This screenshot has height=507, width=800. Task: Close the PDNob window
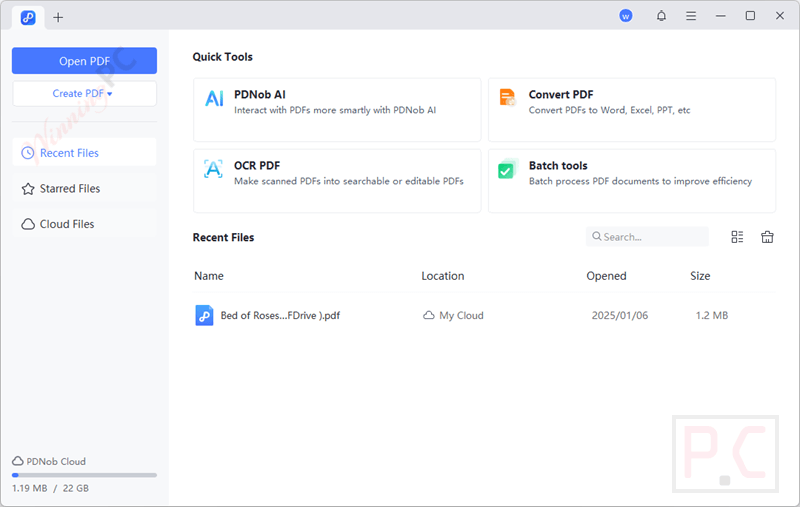click(780, 16)
